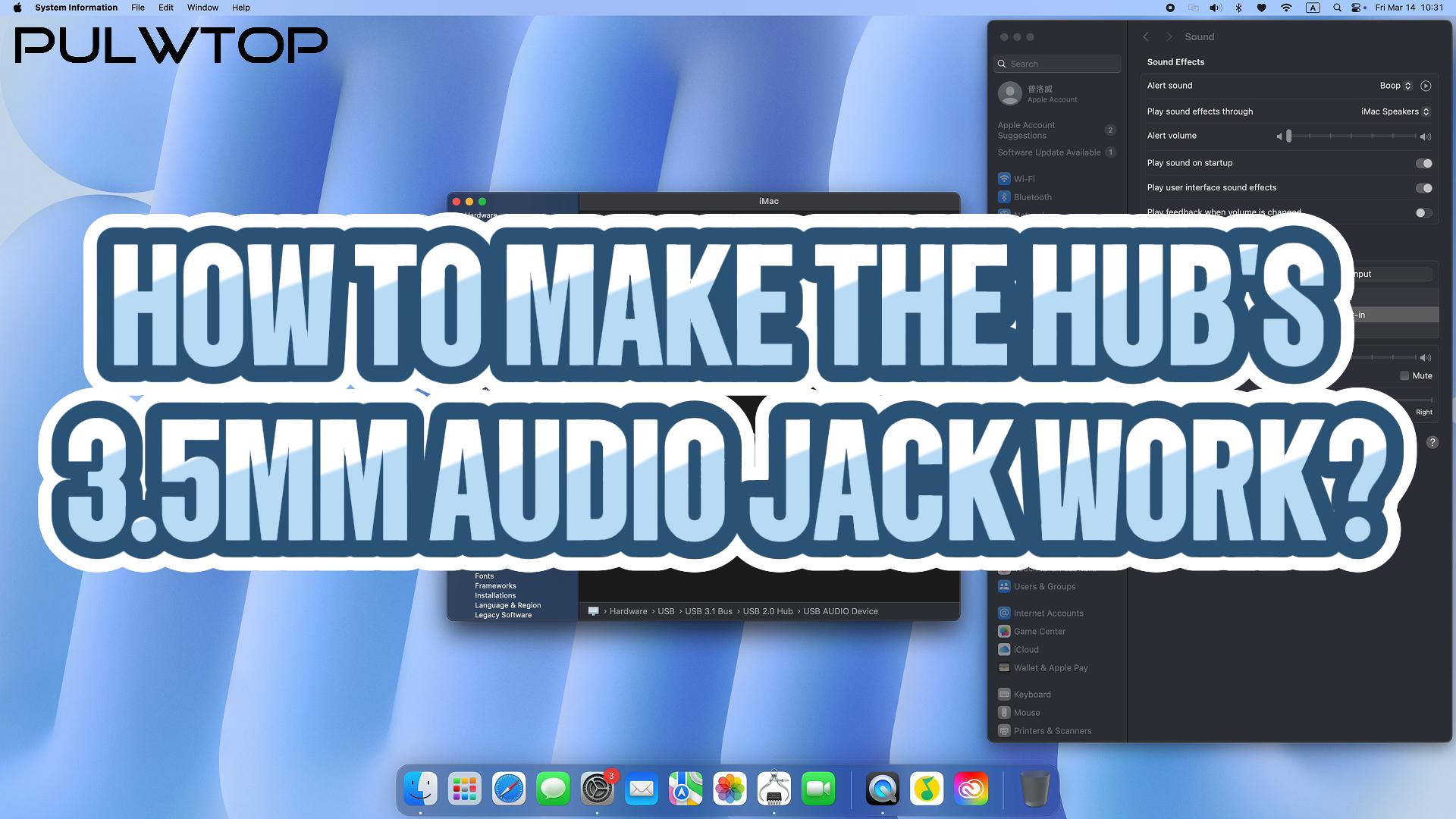Screen dimensions: 1456x819
Task: Open QuickTime Player in Dock
Action: tap(883, 789)
